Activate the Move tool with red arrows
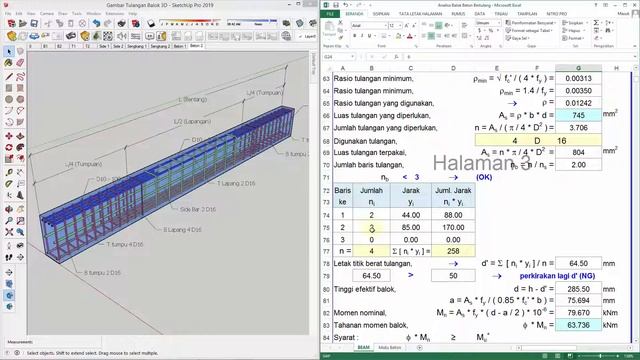The image size is (640, 360). pos(9,136)
